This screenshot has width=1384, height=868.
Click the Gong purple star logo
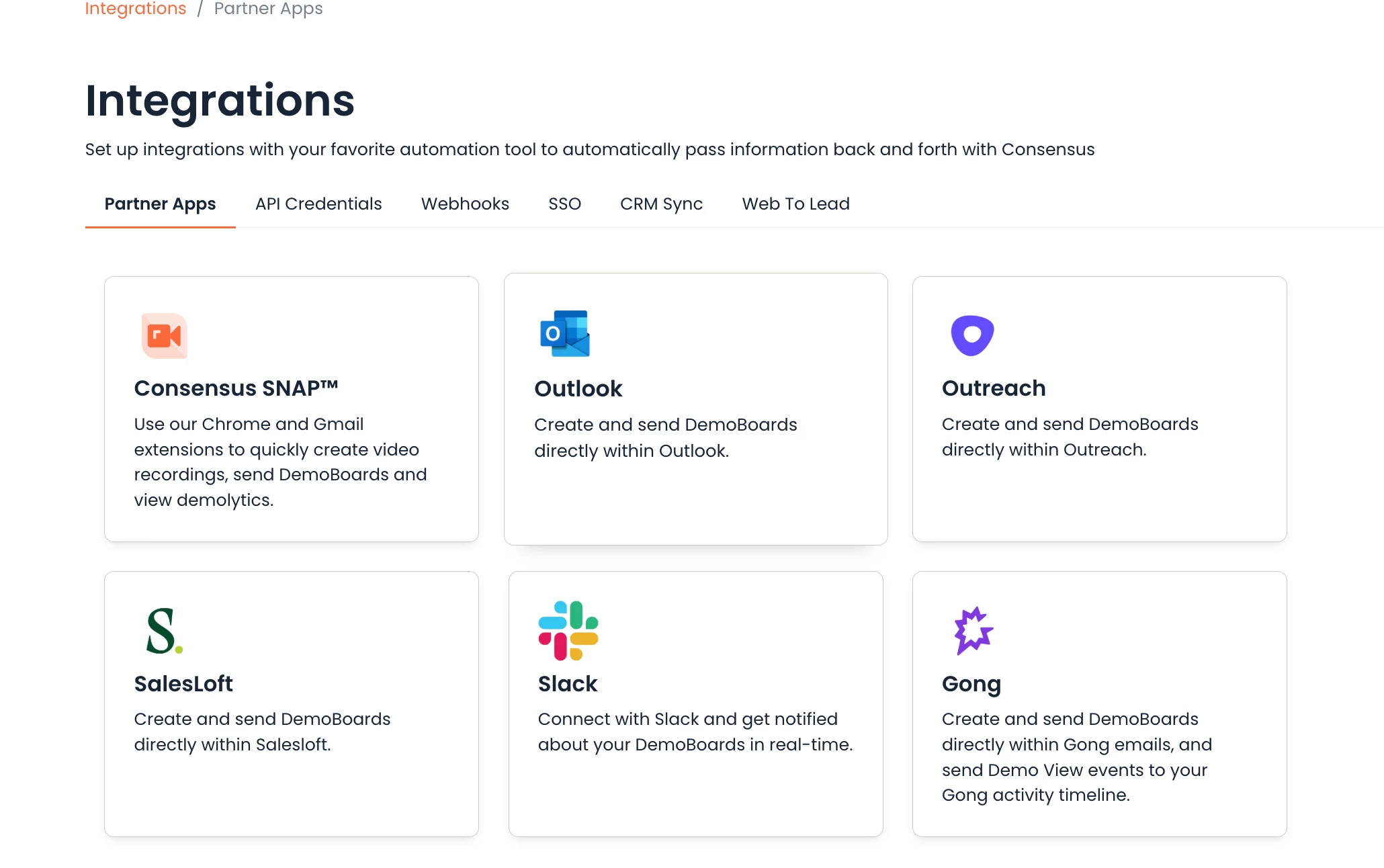coord(974,631)
